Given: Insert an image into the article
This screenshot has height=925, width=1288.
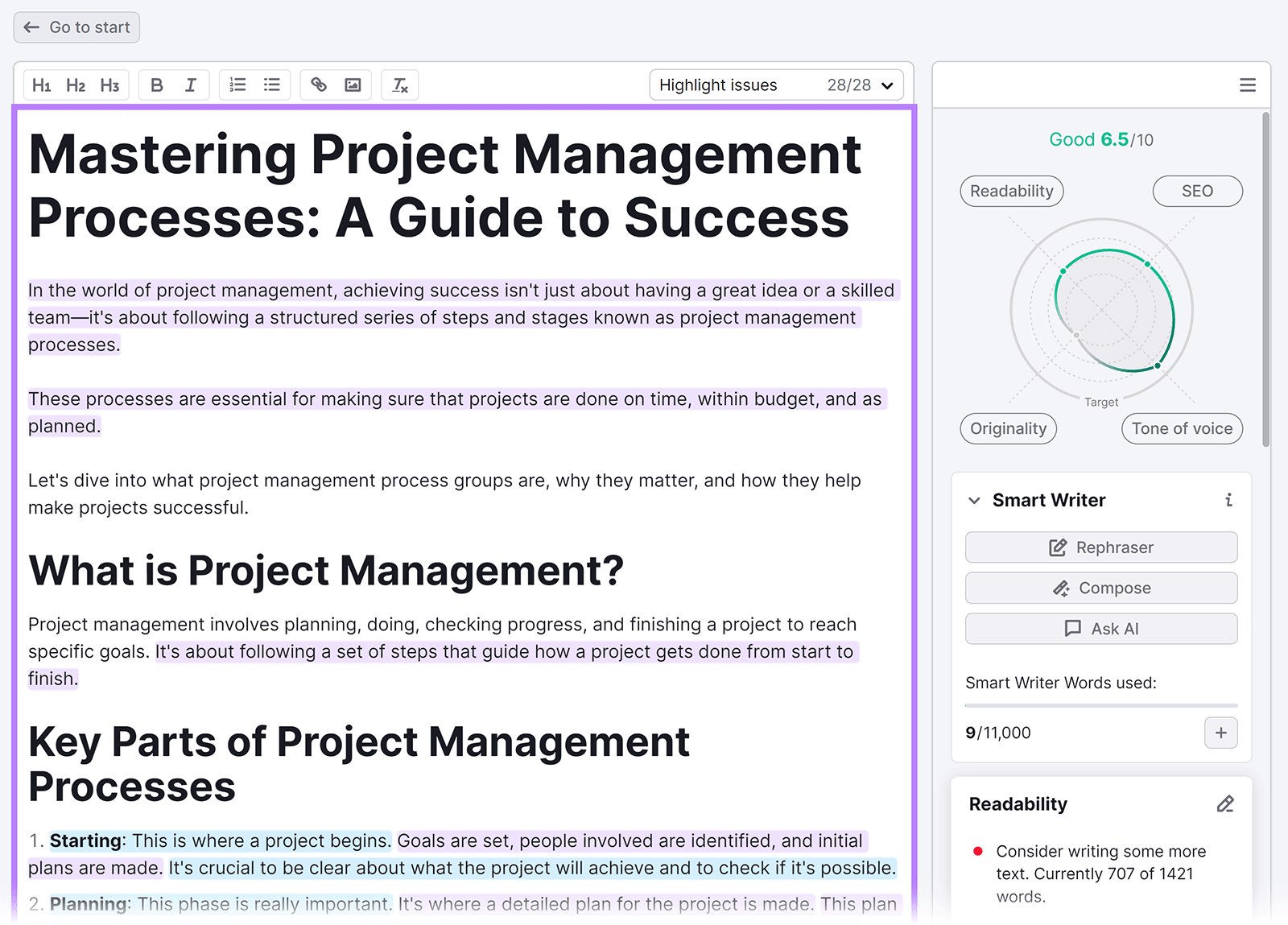Looking at the screenshot, I should coord(353,85).
